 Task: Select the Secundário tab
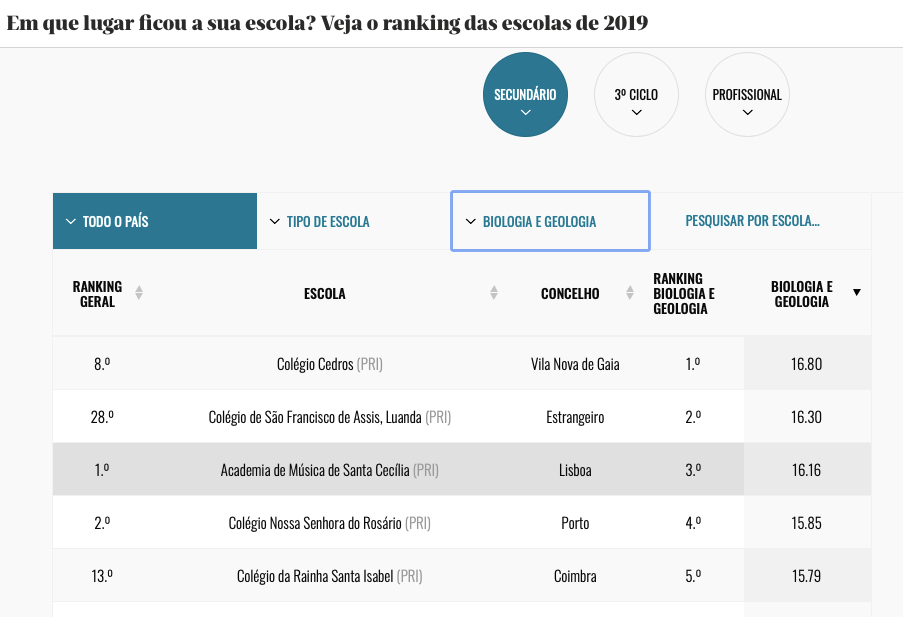[x=525, y=94]
